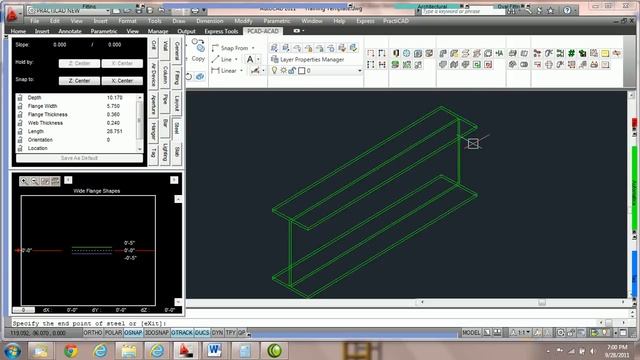
Task: Click the layer lightbulb on/off icon
Action: click(274, 71)
